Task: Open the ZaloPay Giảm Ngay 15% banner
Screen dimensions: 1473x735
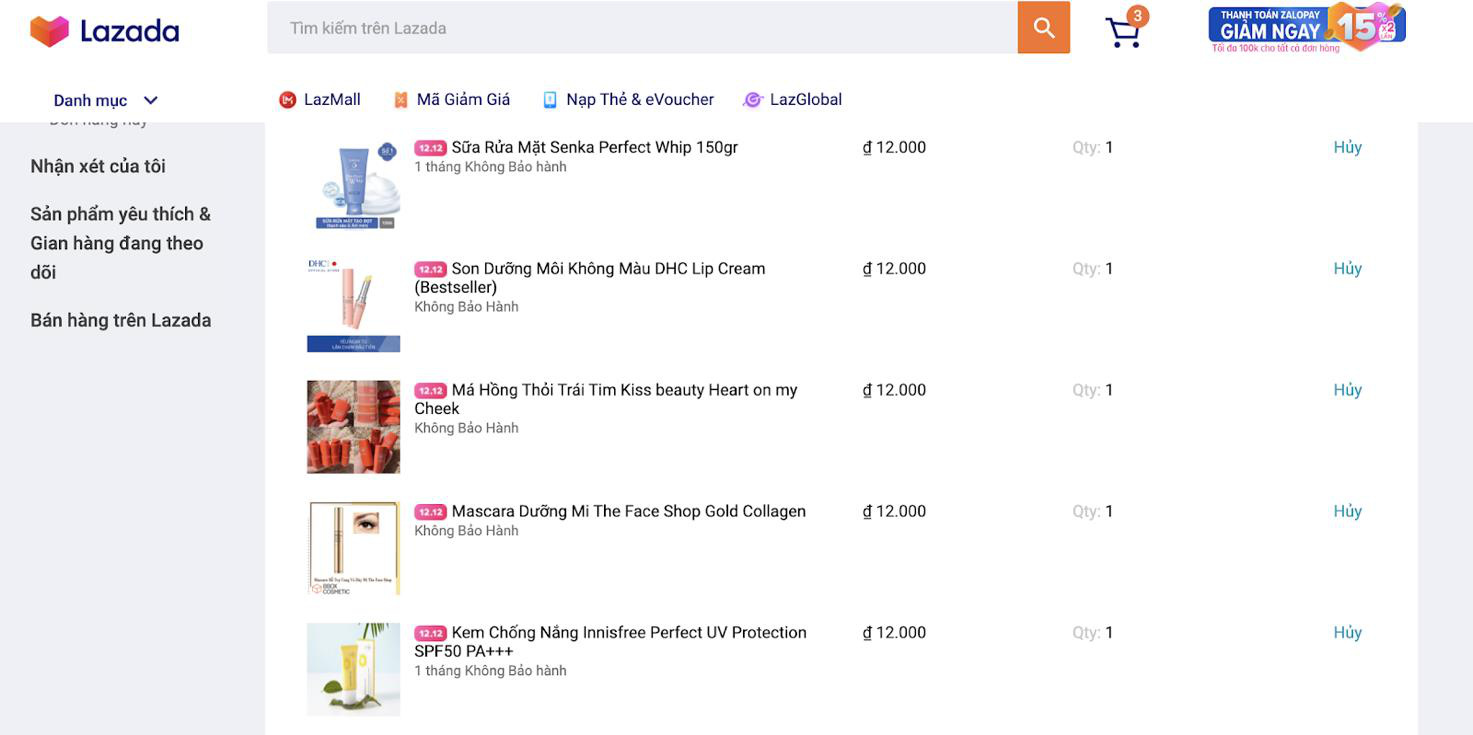Action: [x=1307, y=28]
